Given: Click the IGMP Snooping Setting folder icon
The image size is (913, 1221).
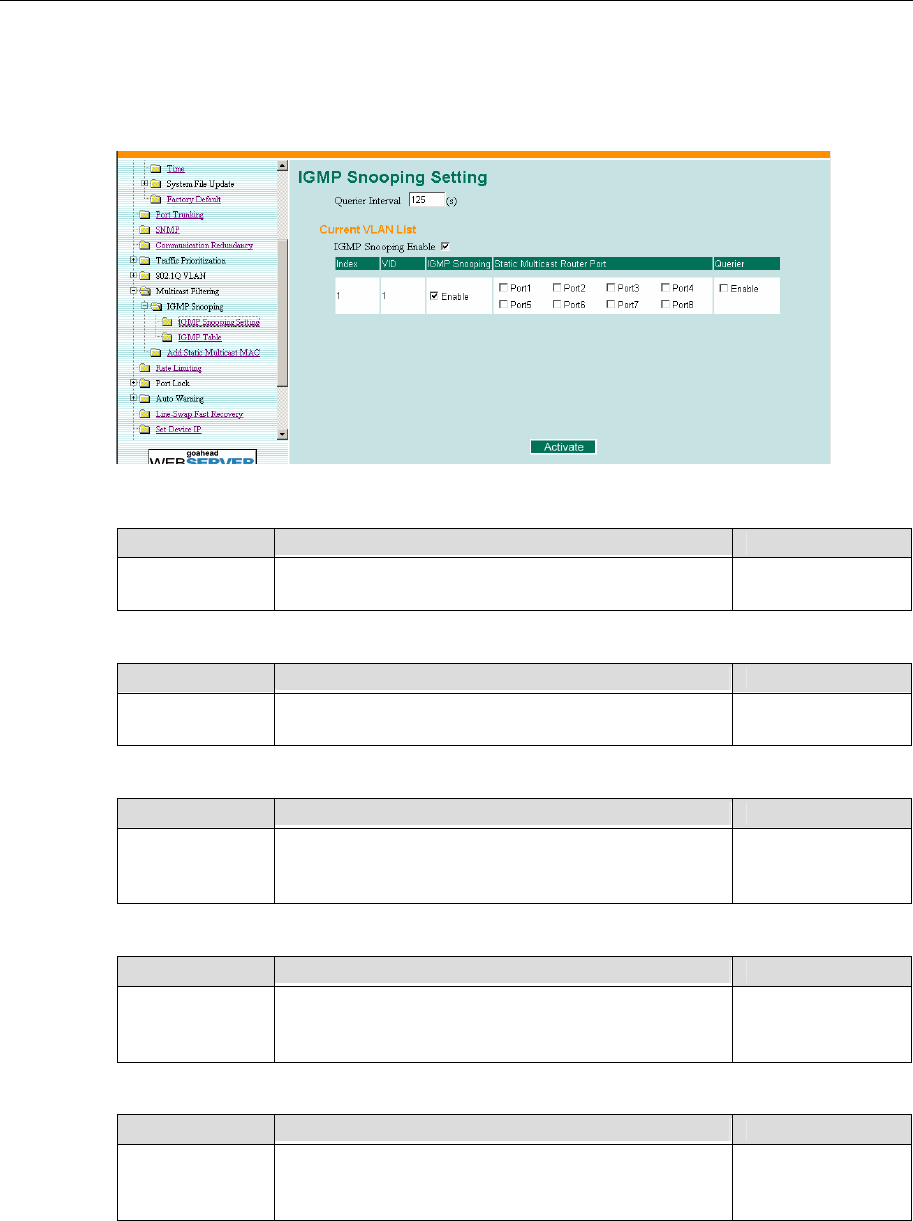Looking at the screenshot, I should (166, 322).
